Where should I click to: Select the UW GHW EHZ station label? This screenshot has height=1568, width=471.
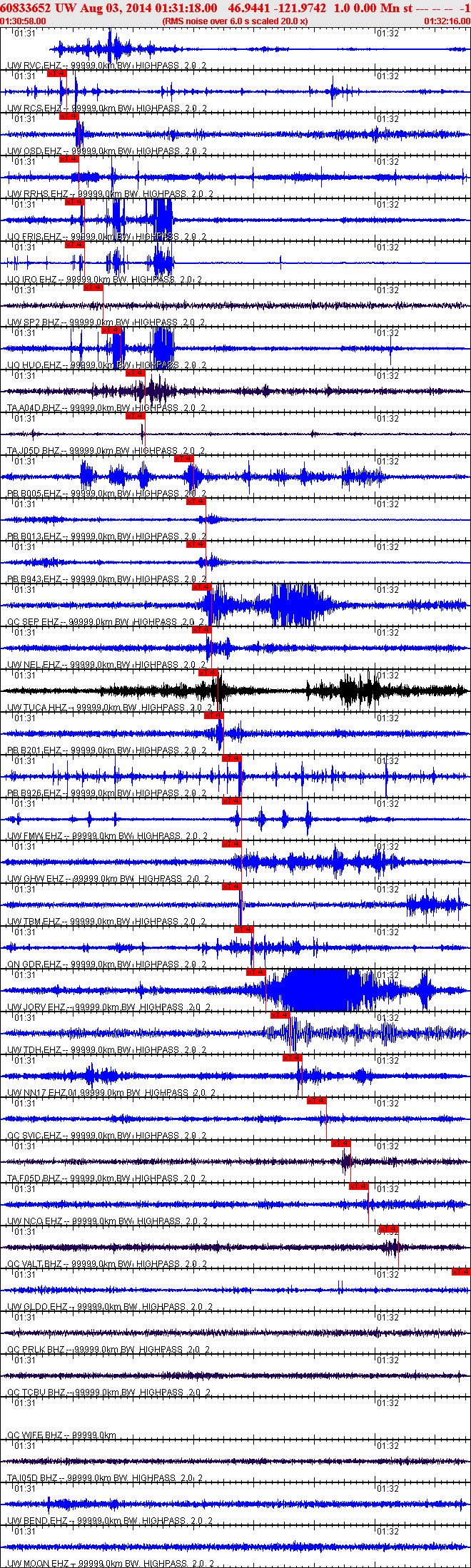pyautogui.click(x=108, y=879)
